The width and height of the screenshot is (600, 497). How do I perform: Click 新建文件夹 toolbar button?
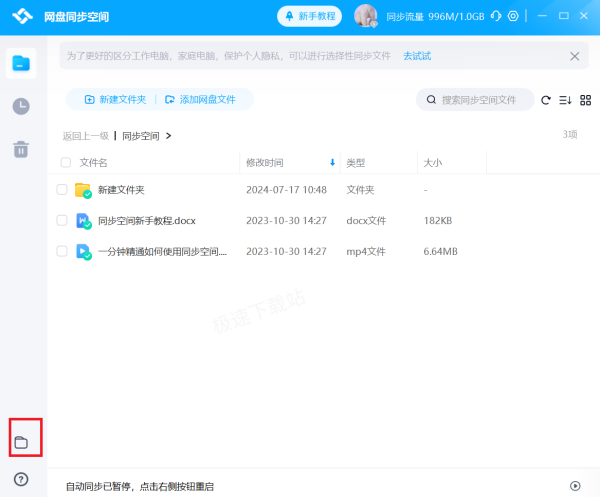[x=115, y=99]
